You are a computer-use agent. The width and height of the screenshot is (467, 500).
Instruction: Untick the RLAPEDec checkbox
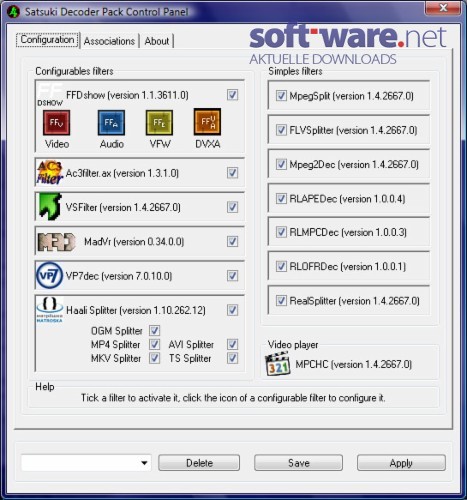click(281, 199)
